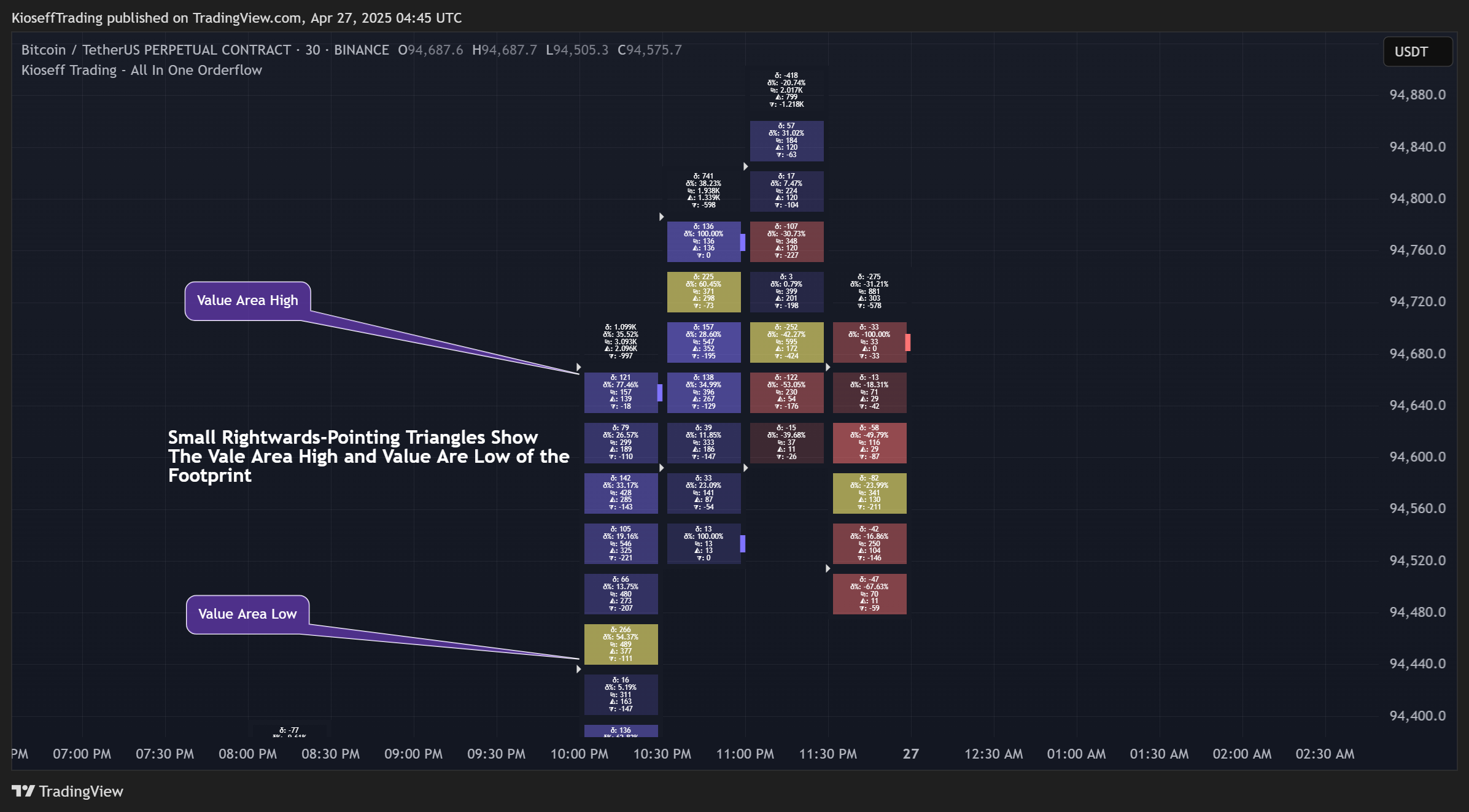This screenshot has height=812, width=1469.
Task: Click the triangle marker left of the δ: 17 cell
Action: tap(745, 166)
